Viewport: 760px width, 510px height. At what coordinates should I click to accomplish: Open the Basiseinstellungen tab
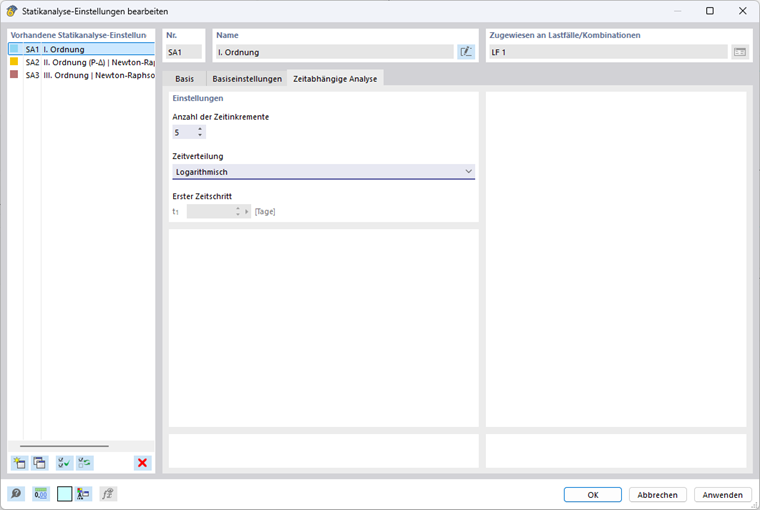tap(247, 79)
